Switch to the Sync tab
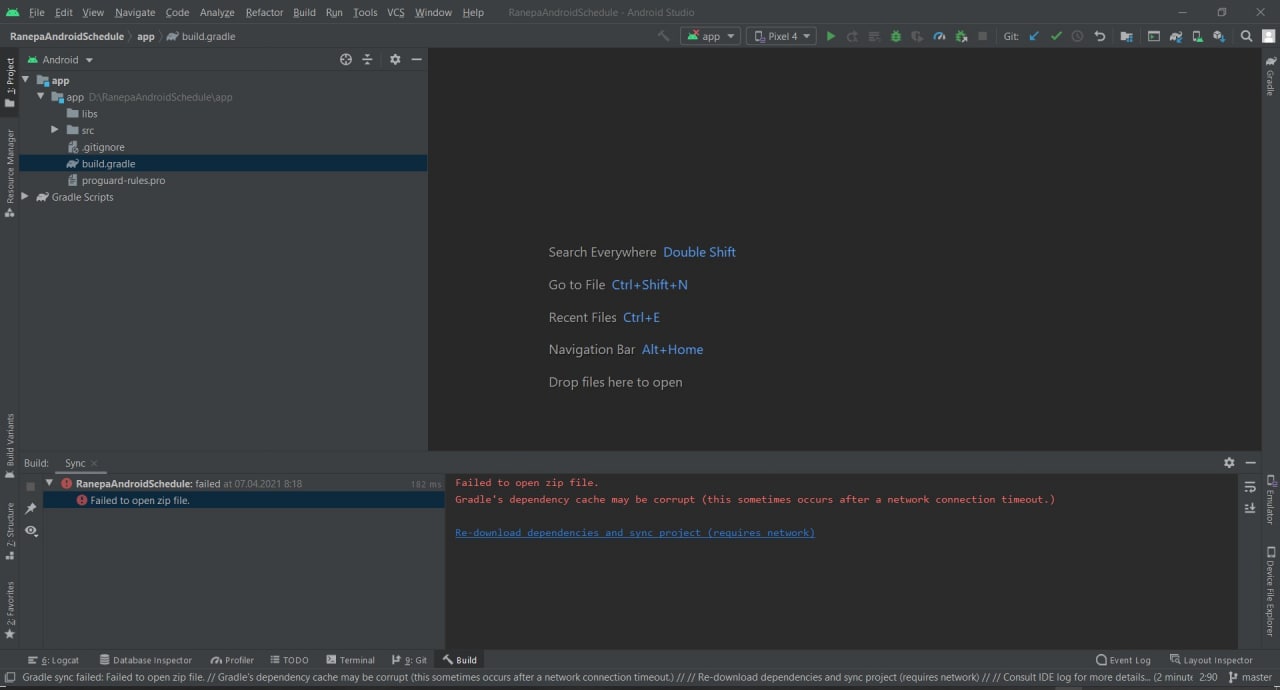The height and width of the screenshot is (690, 1280). pyautogui.click(x=75, y=463)
